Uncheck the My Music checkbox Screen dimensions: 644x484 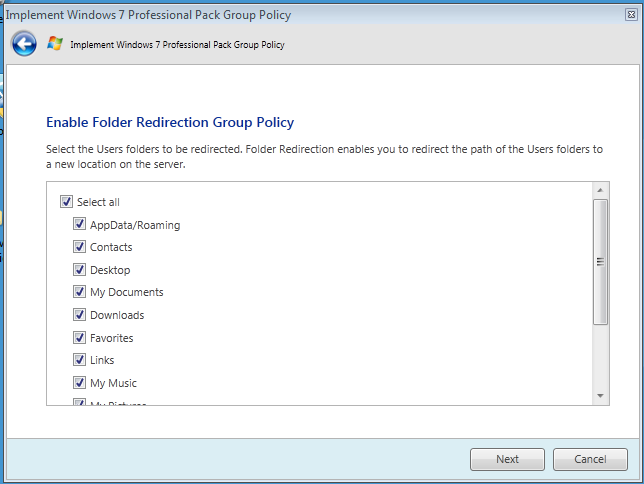coord(80,383)
